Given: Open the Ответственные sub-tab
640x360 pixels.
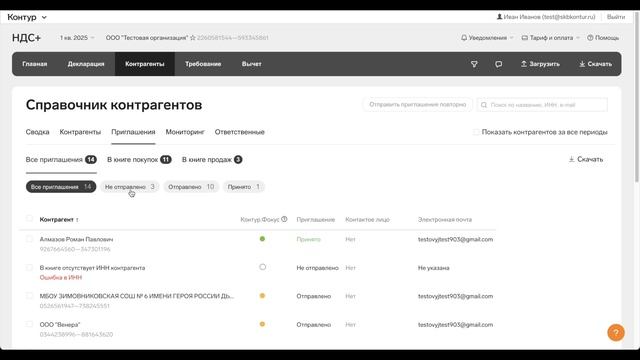Looking at the screenshot, I should click(240, 132).
